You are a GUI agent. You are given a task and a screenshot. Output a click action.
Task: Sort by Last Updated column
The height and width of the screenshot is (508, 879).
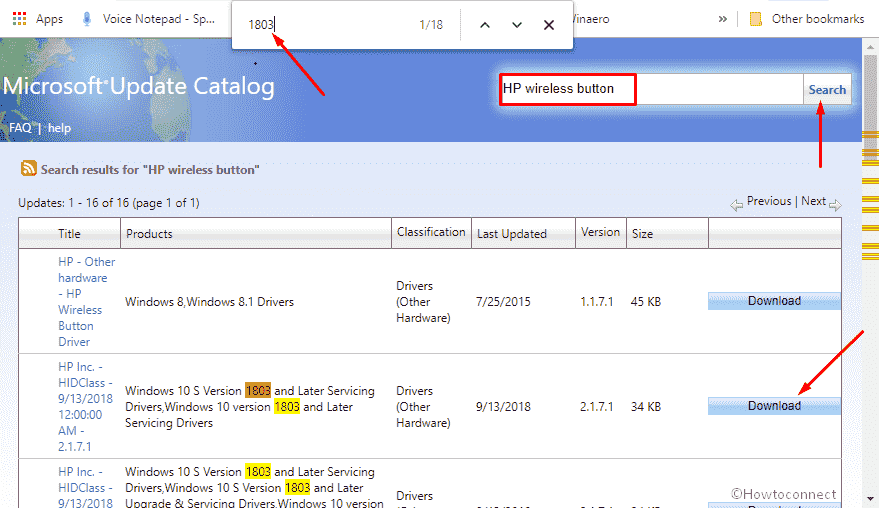(512, 234)
